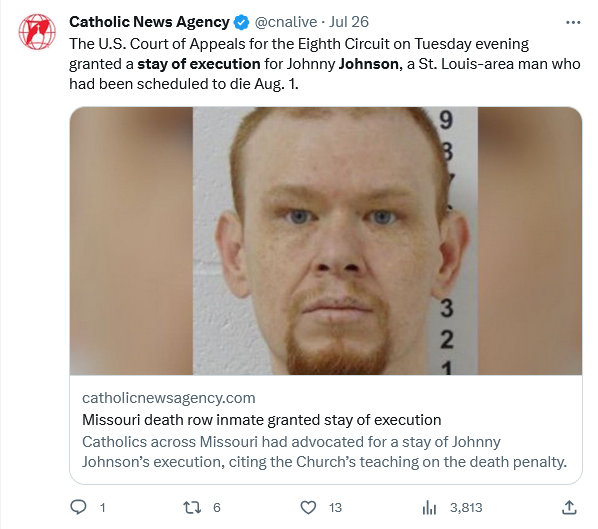Viewport: 598px width, 529px height.
Task: Click the like count 13
Action: point(335,508)
